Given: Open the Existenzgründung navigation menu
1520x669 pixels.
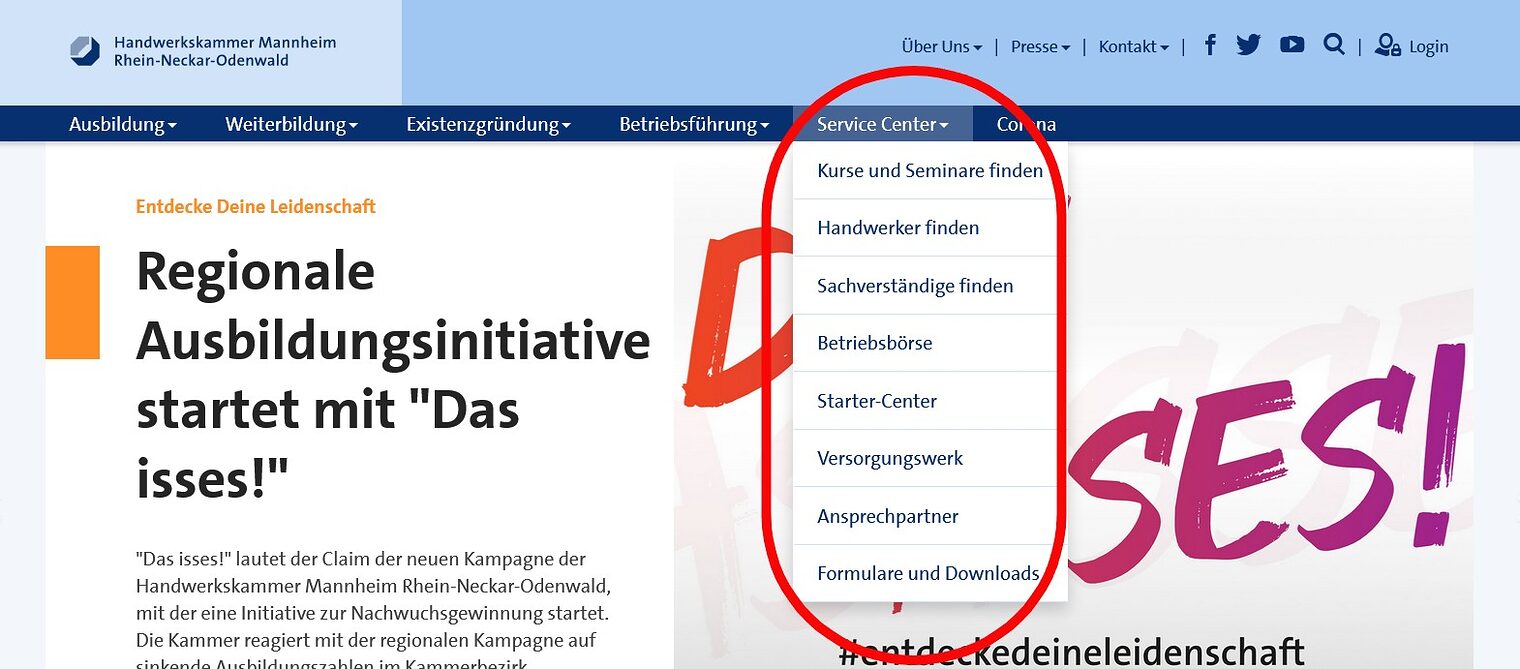Looking at the screenshot, I should tap(488, 124).
